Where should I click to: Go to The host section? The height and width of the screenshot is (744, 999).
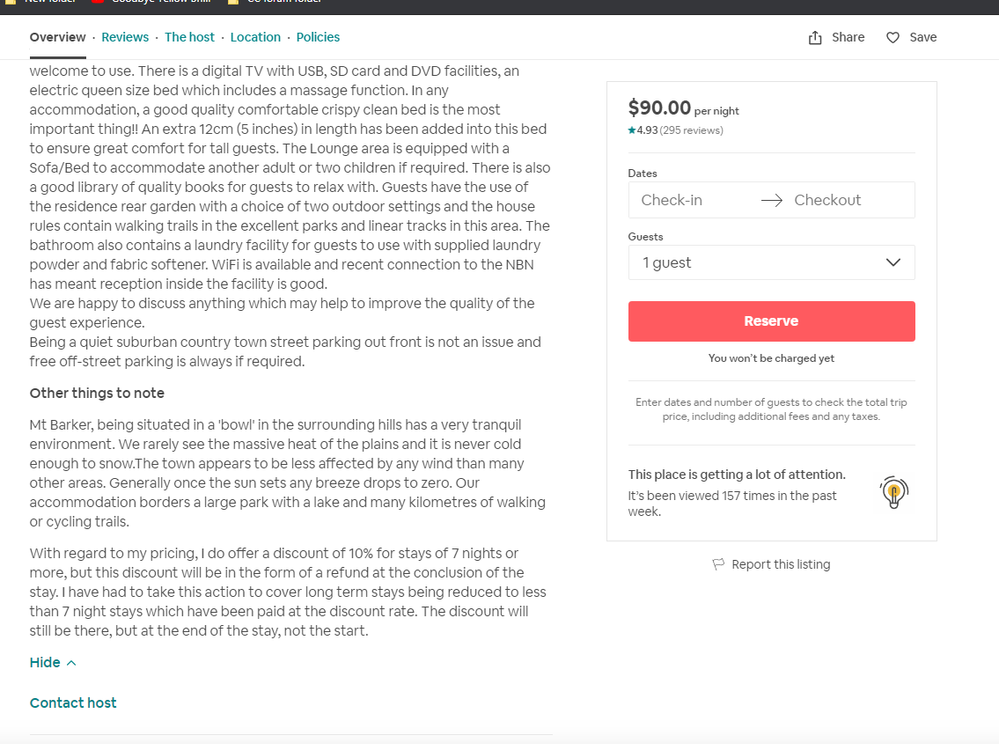190,37
